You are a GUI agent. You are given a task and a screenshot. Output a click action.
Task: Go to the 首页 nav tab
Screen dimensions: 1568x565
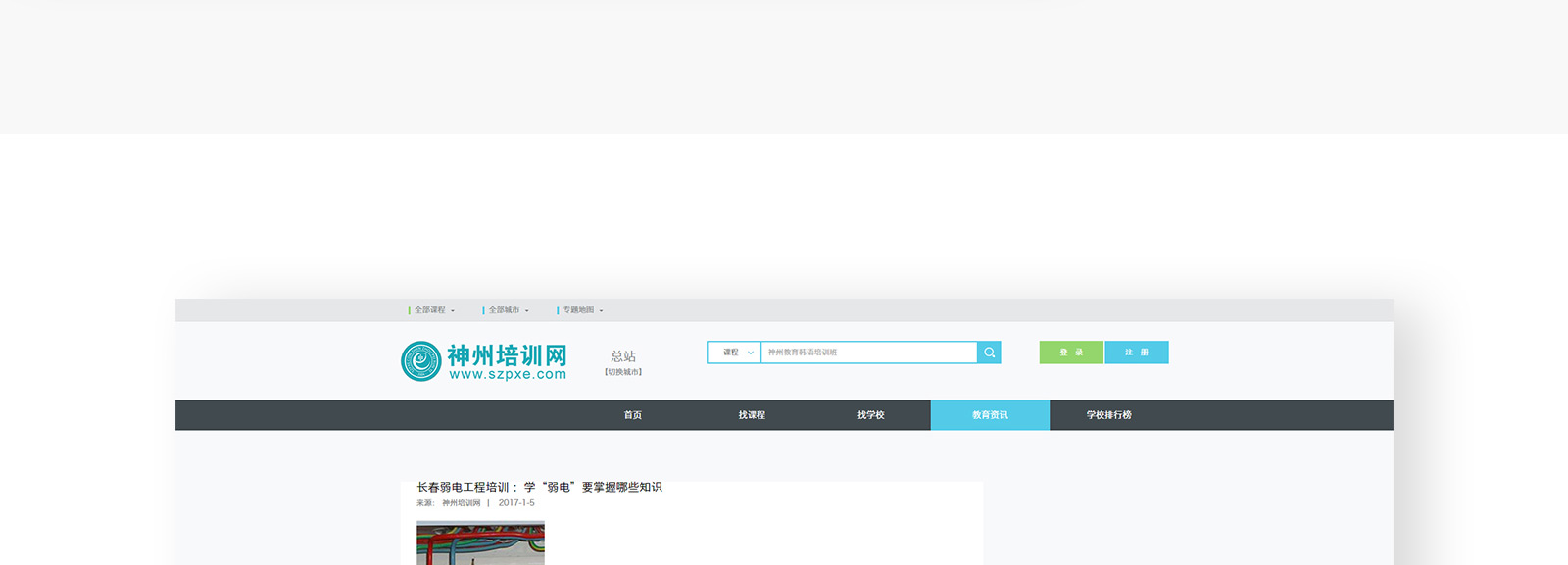[x=633, y=415]
